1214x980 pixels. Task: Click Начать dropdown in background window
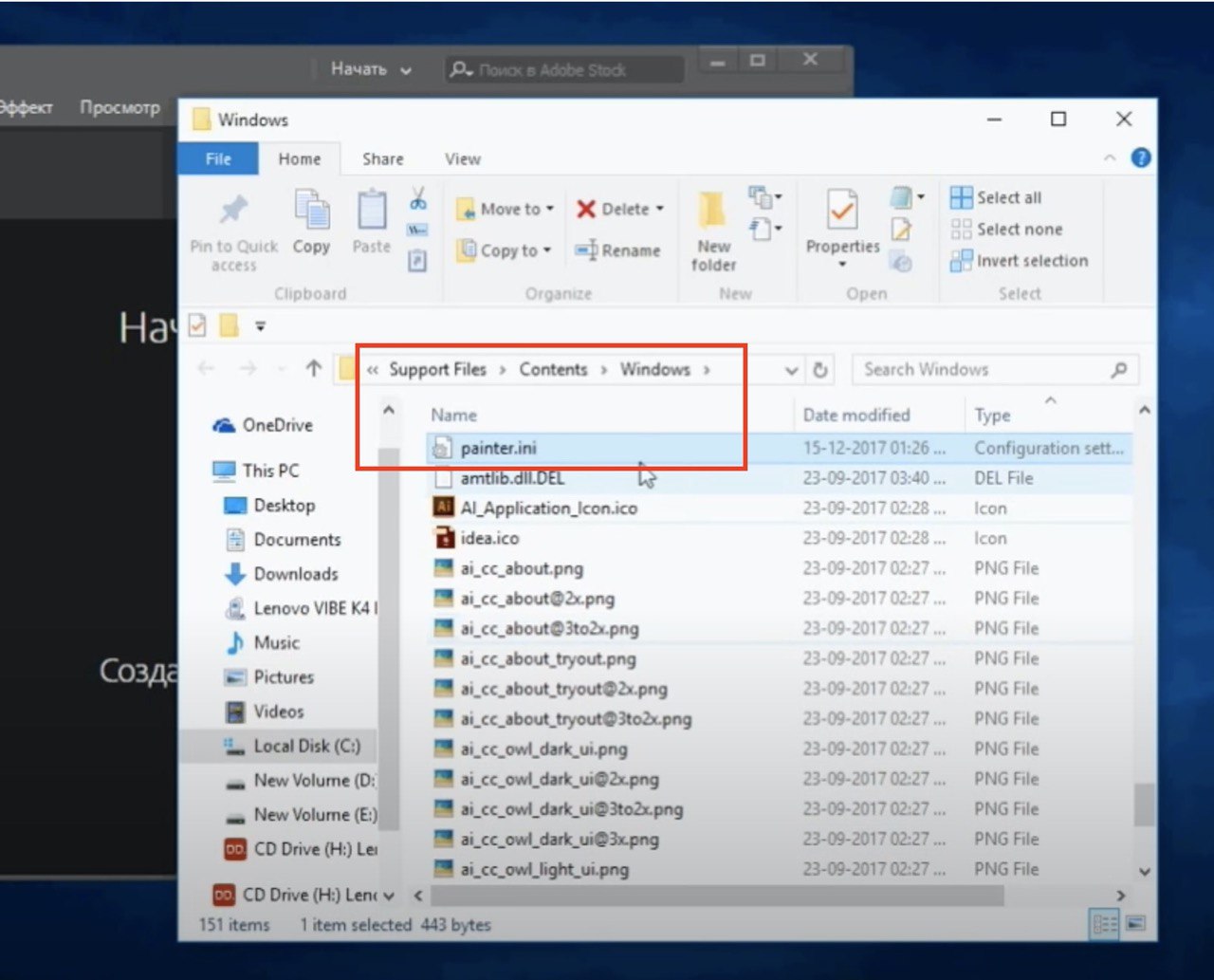371,69
